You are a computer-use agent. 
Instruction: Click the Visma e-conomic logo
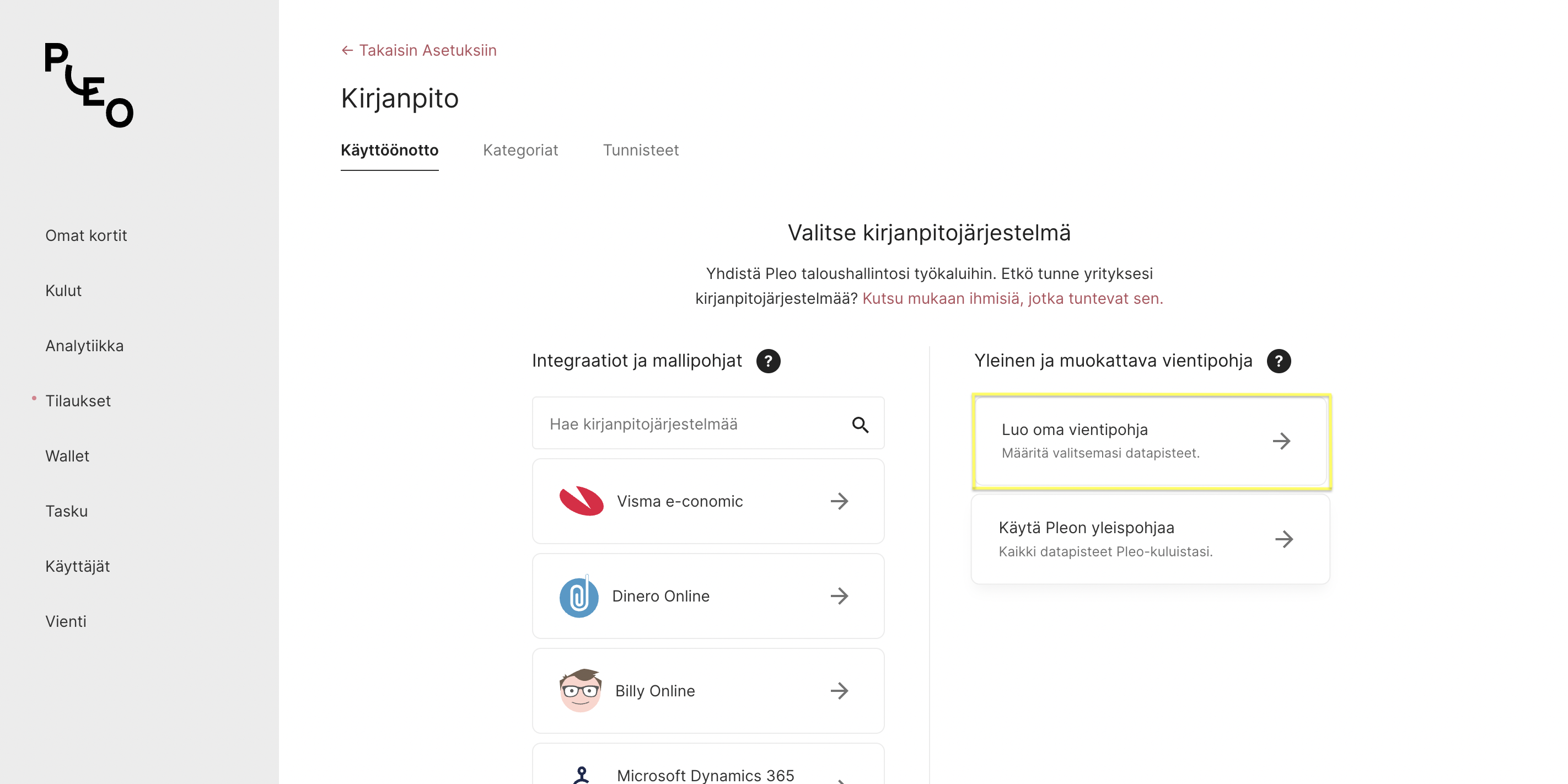[581, 501]
